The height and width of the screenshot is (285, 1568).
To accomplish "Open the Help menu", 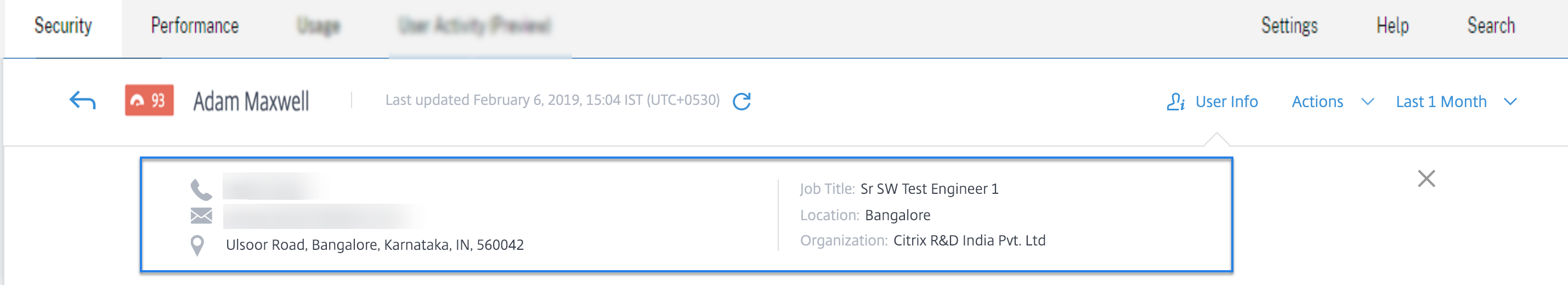I will click(1392, 26).
